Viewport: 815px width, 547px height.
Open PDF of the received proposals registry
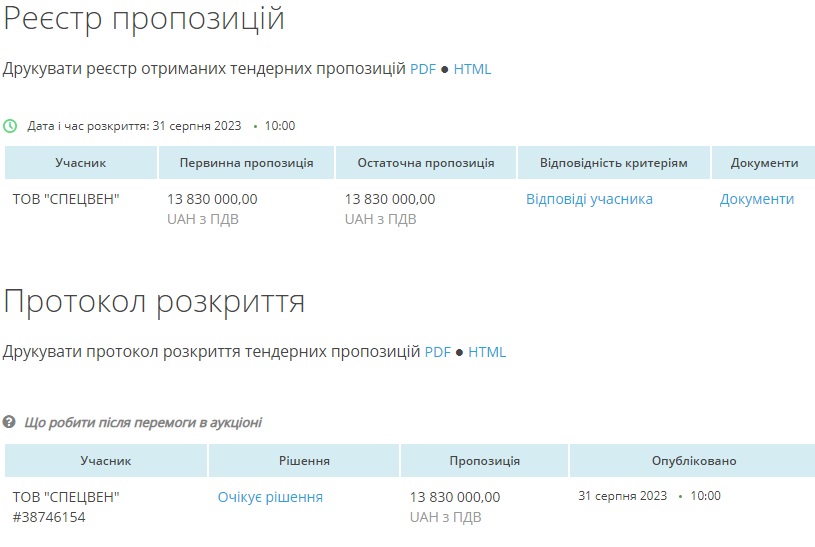click(x=423, y=69)
